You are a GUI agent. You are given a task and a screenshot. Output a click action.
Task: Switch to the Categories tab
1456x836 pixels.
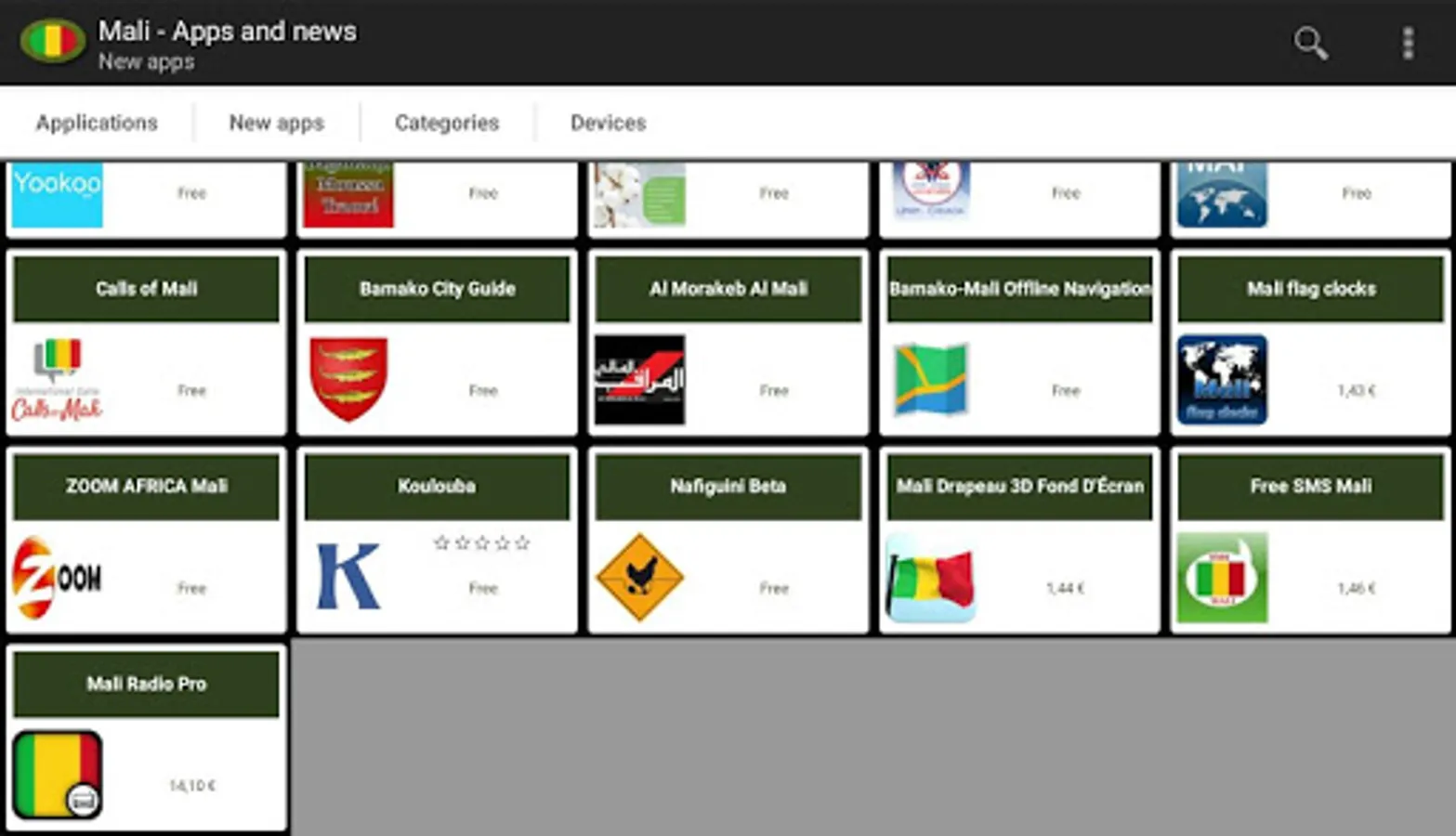447,122
